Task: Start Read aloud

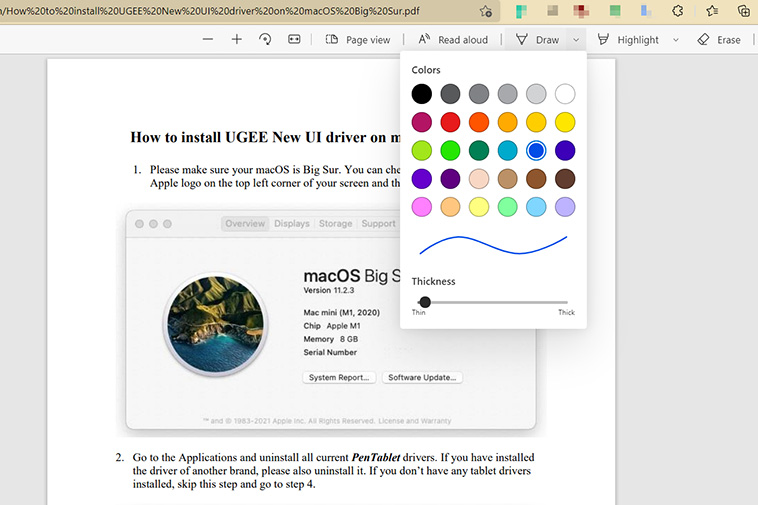Action: [x=453, y=40]
